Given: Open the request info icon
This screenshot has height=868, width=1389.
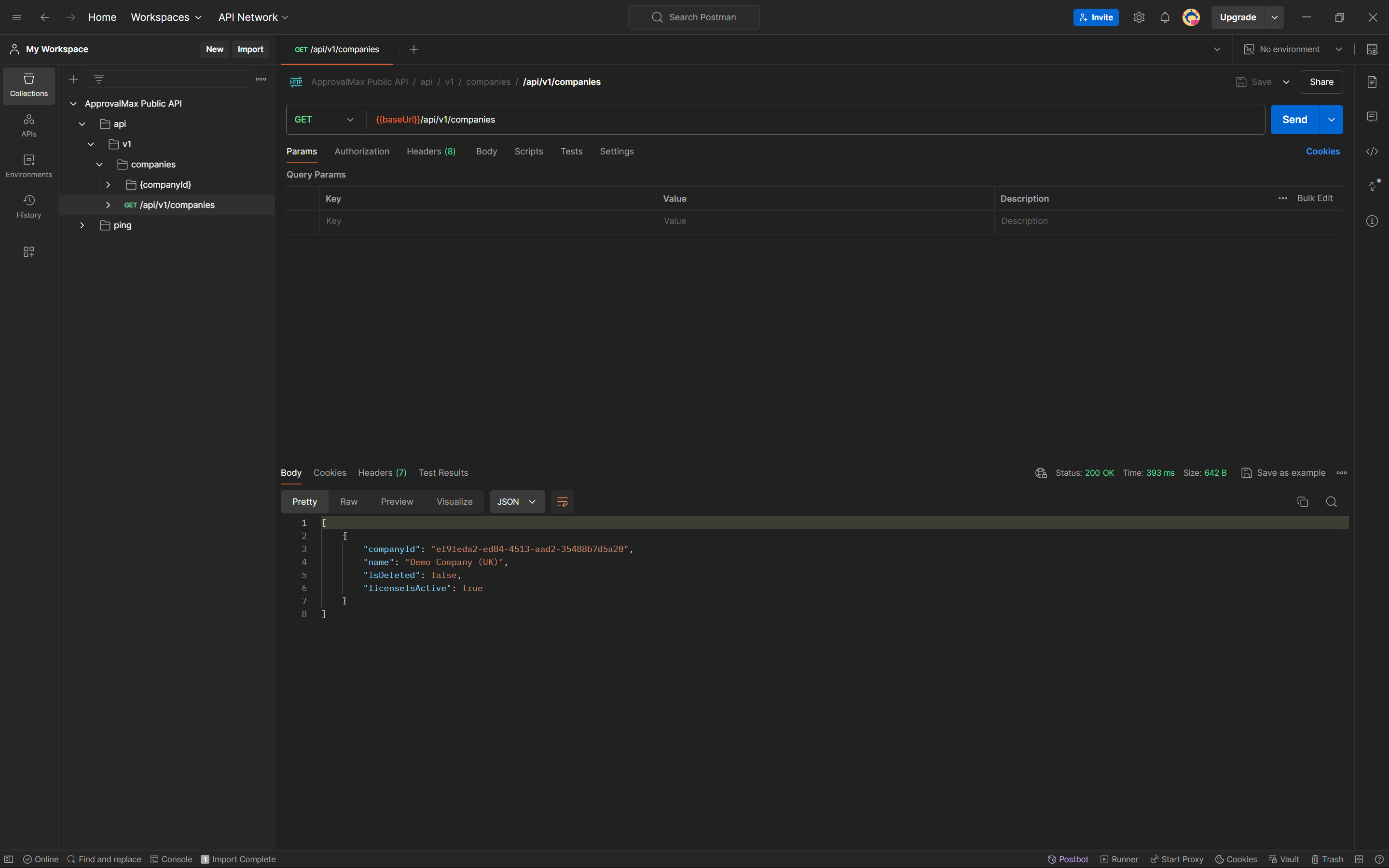Looking at the screenshot, I should (x=1372, y=221).
